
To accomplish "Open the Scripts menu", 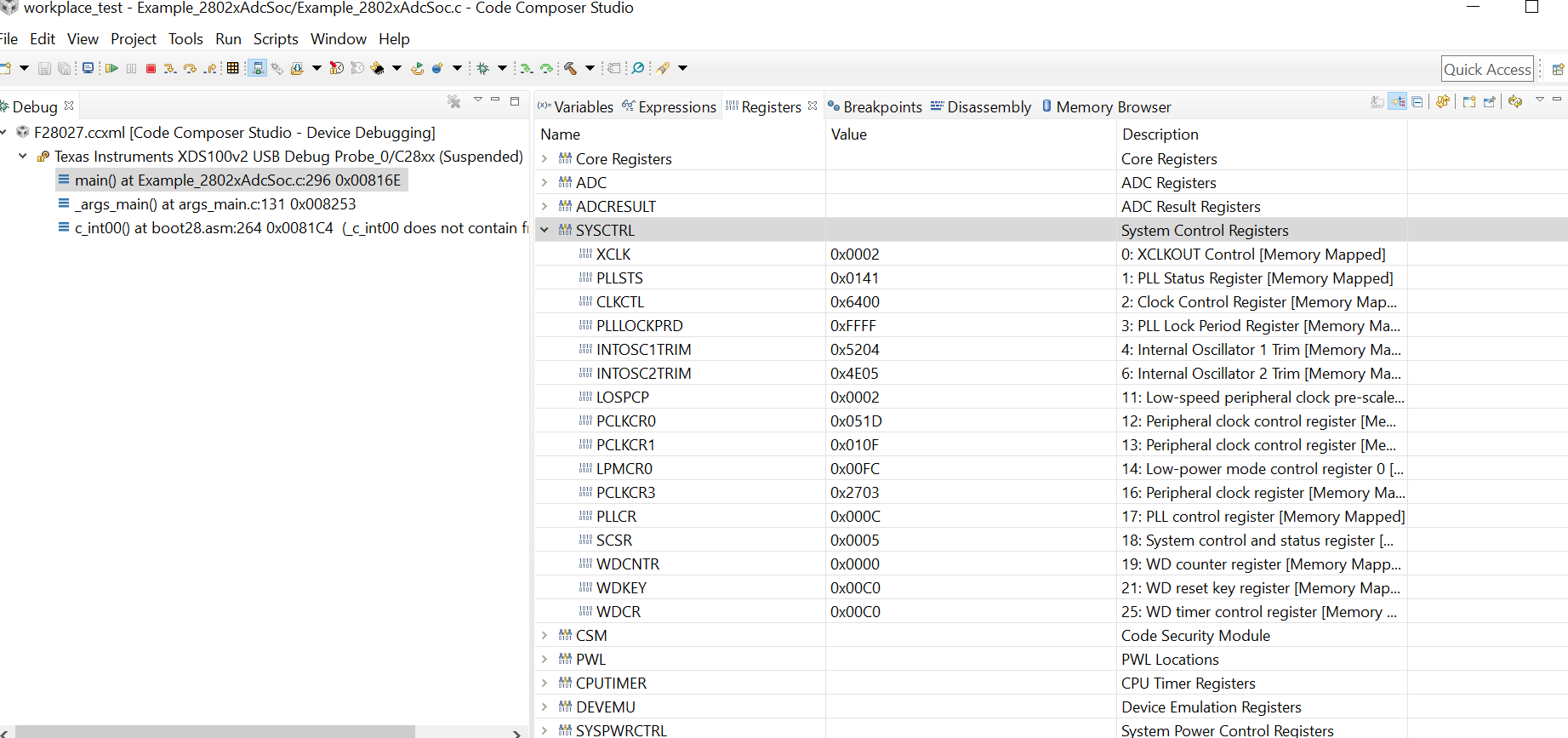I will pyautogui.click(x=276, y=39).
